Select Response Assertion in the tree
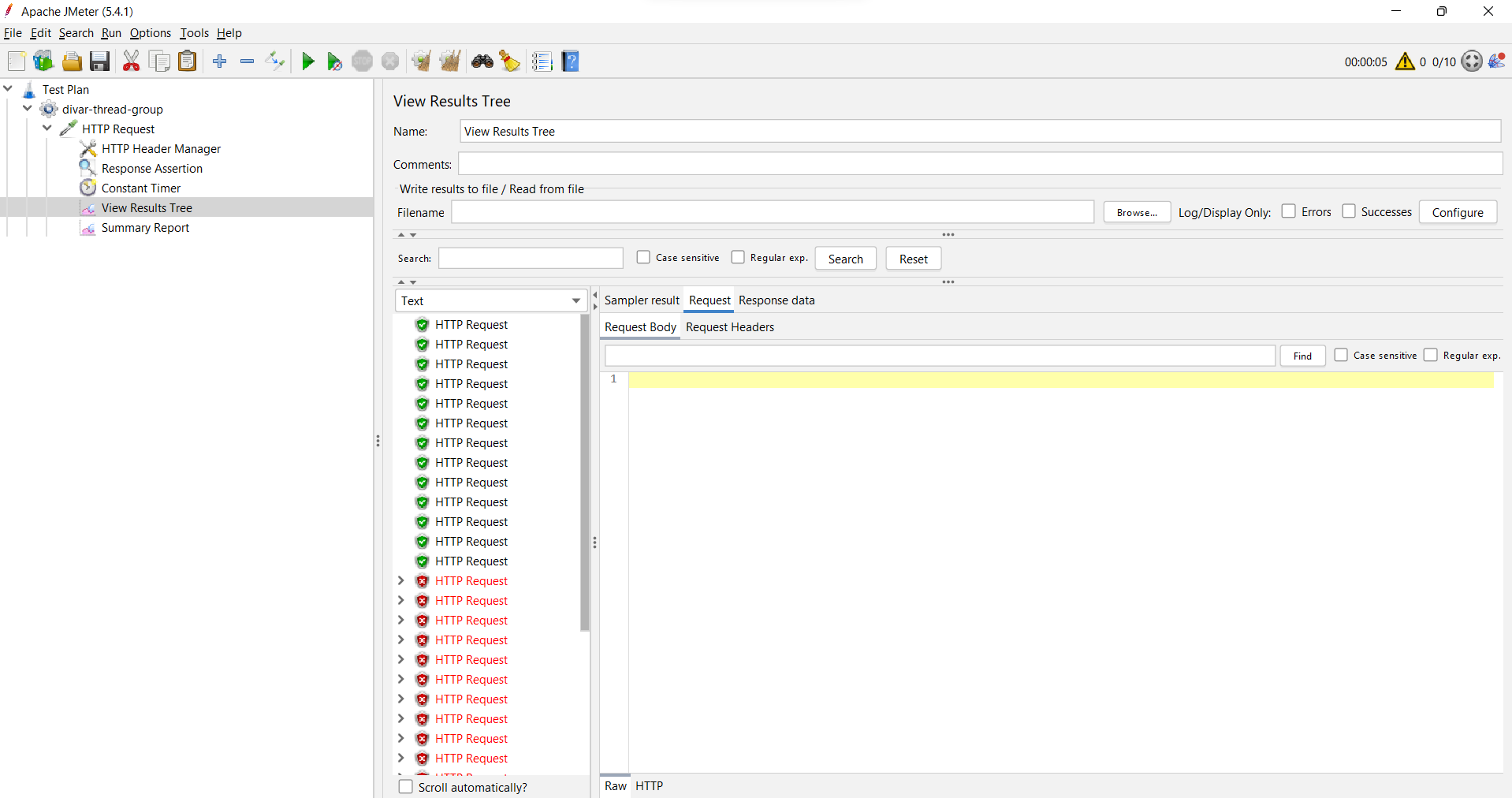Image resolution: width=1512 pixels, height=798 pixels. click(151, 169)
